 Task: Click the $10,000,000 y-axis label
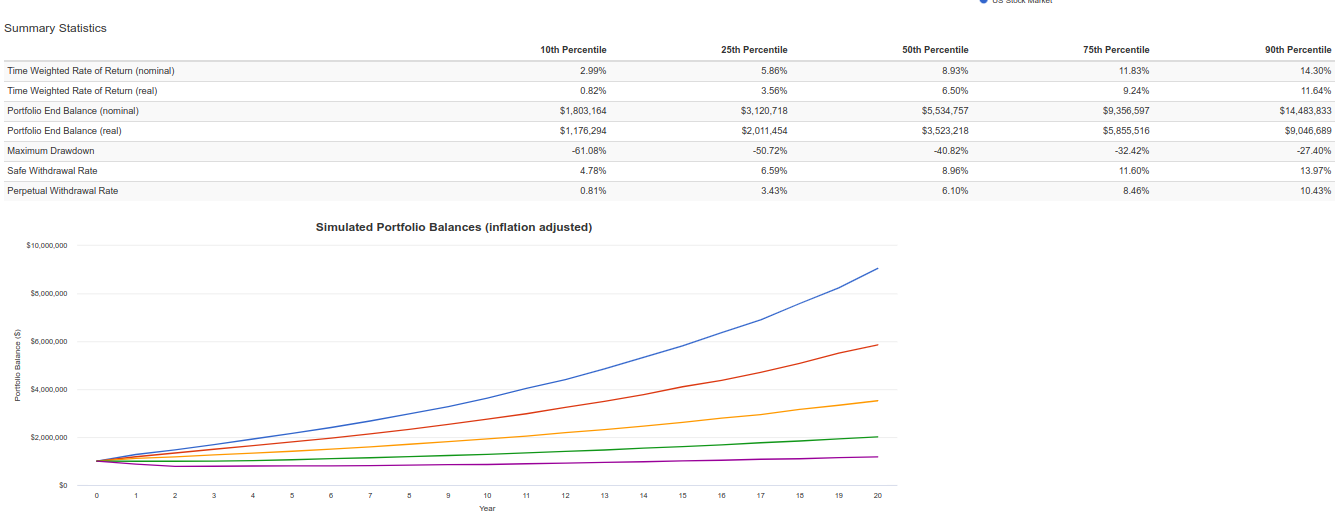pyautogui.click(x=47, y=245)
